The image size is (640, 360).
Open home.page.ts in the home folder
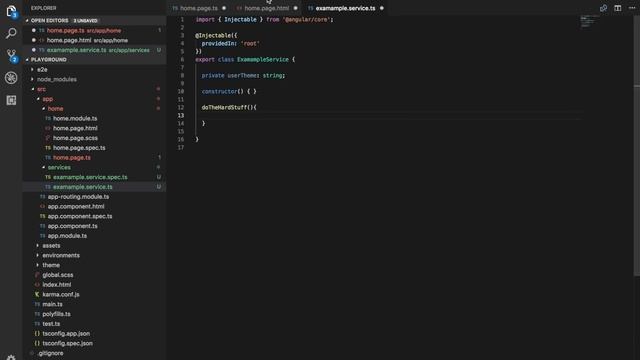click(x=72, y=158)
